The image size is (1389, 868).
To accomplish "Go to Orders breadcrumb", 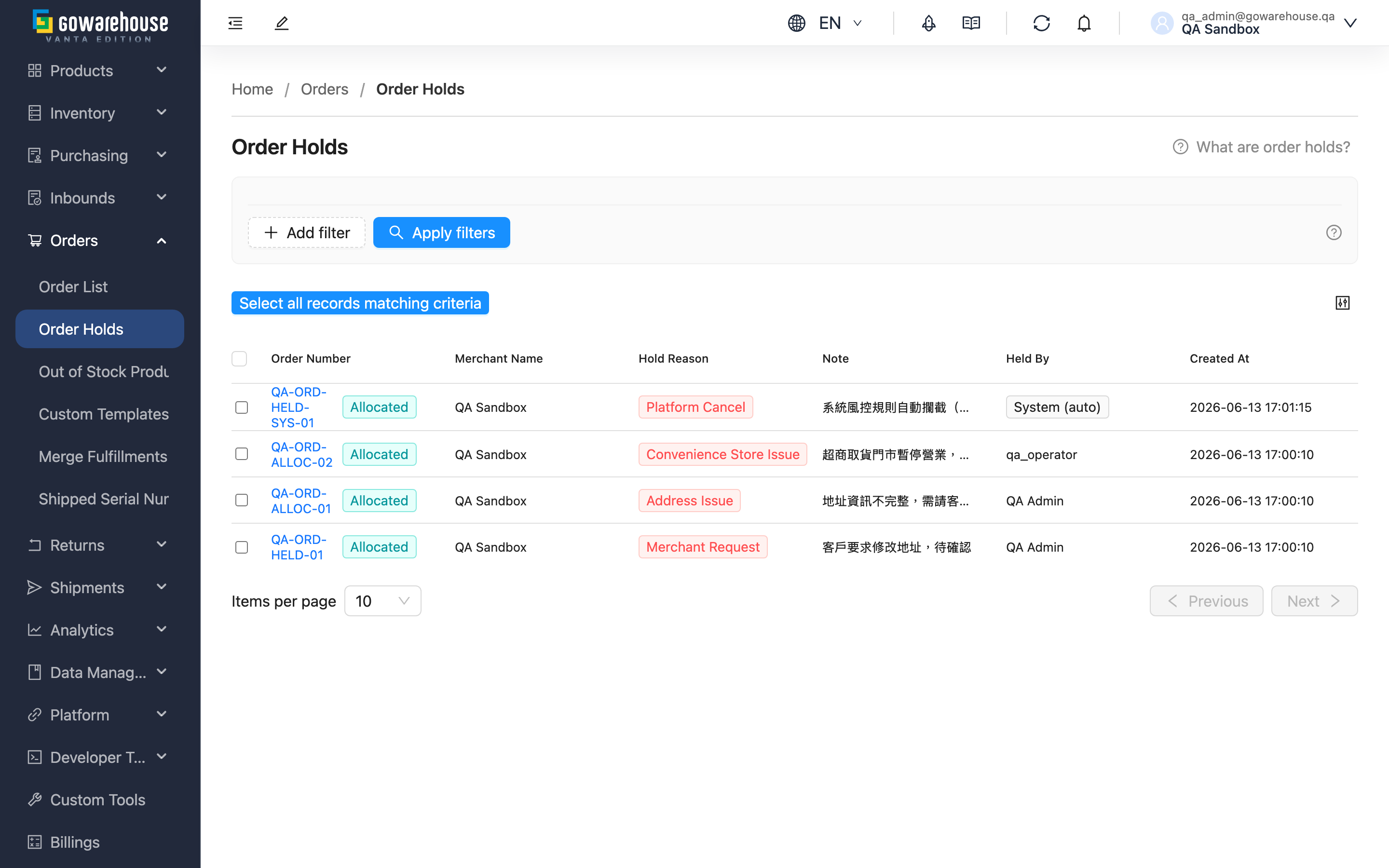I will [x=324, y=89].
